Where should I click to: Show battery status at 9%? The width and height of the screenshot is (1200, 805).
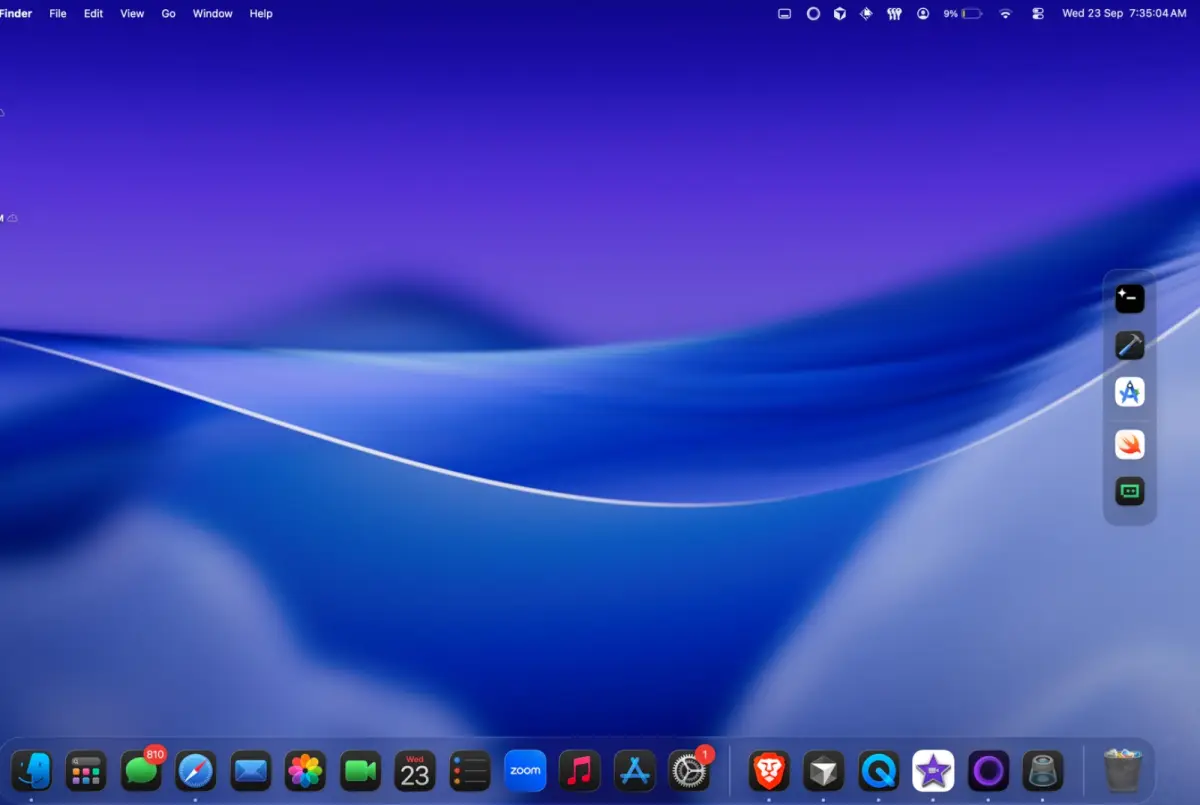click(x=962, y=14)
